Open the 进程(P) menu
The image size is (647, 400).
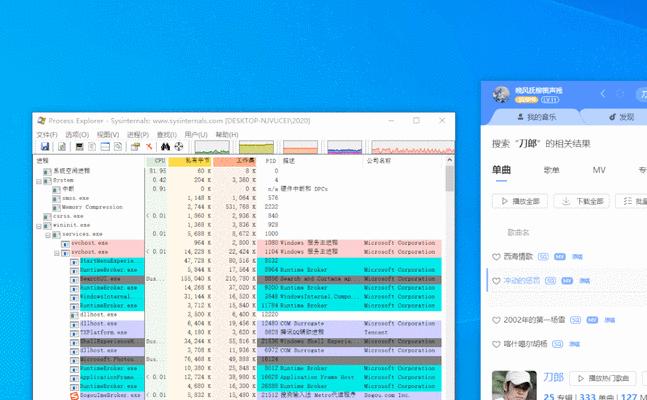(138, 135)
